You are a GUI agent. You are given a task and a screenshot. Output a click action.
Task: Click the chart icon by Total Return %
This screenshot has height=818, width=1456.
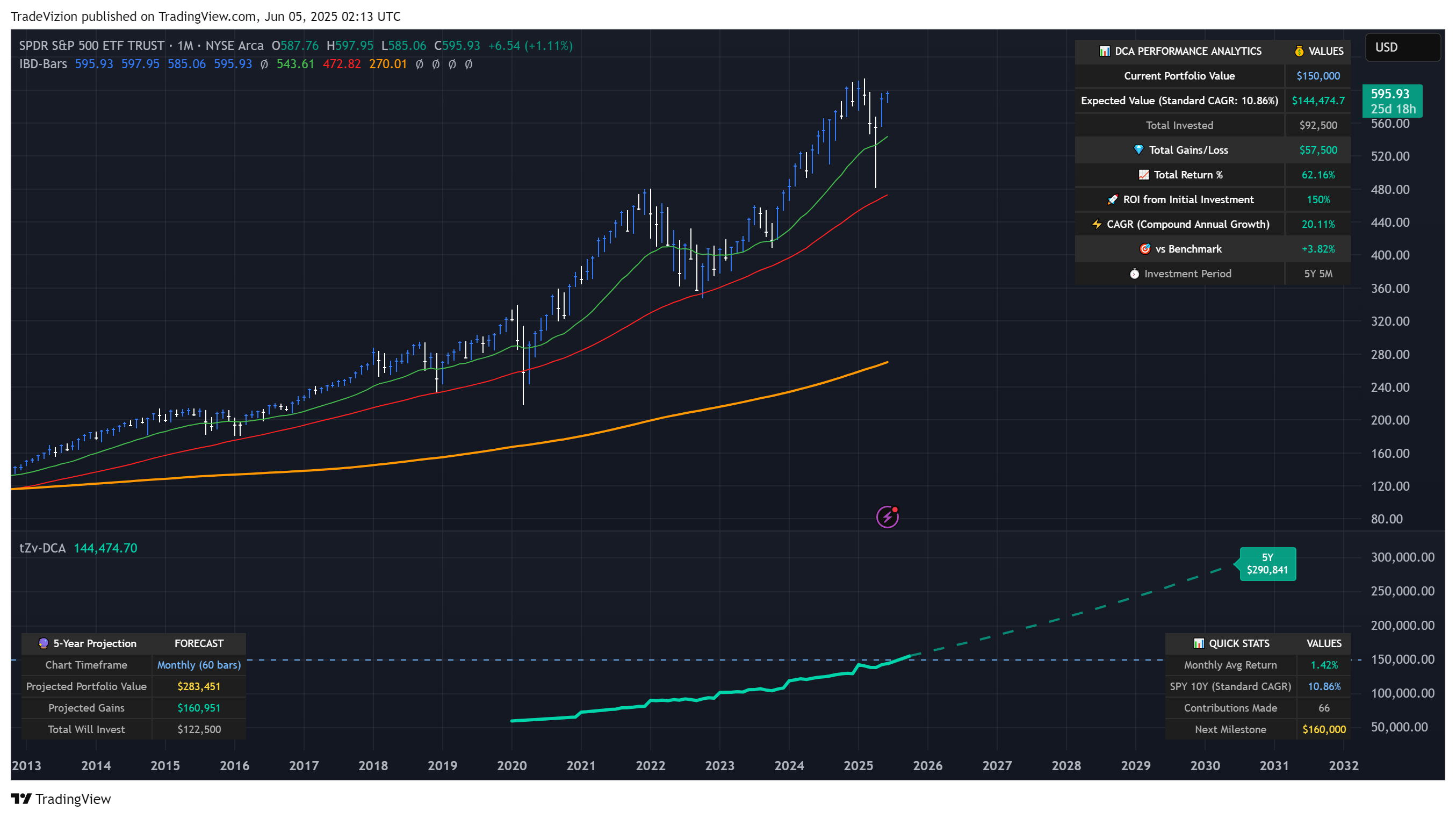(x=1143, y=175)
